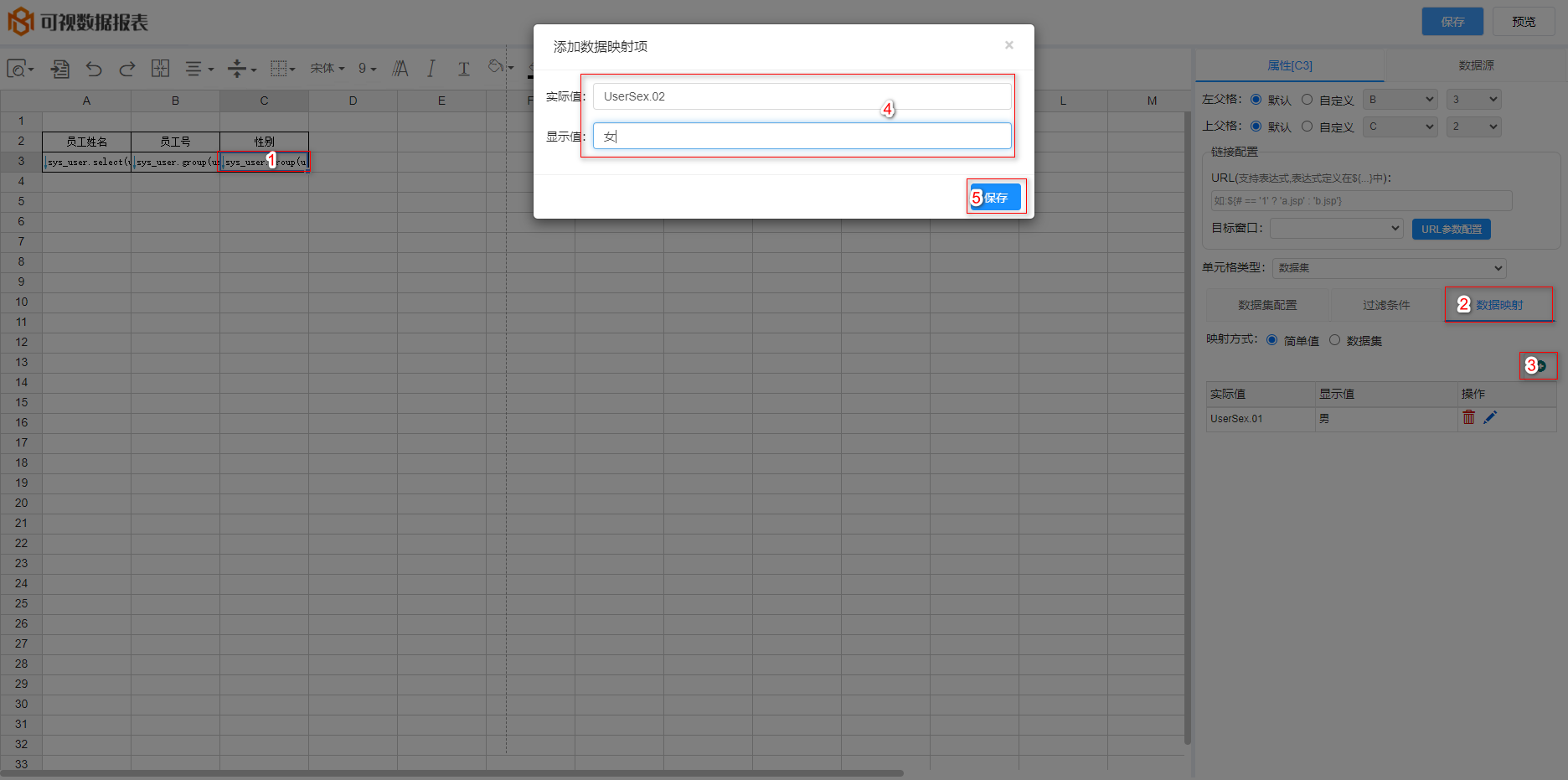Image resolution: width=1568 pixels, height=780 pixels.
Task: Open the 单元格类型 dropdown
Action: point(1389,268)
